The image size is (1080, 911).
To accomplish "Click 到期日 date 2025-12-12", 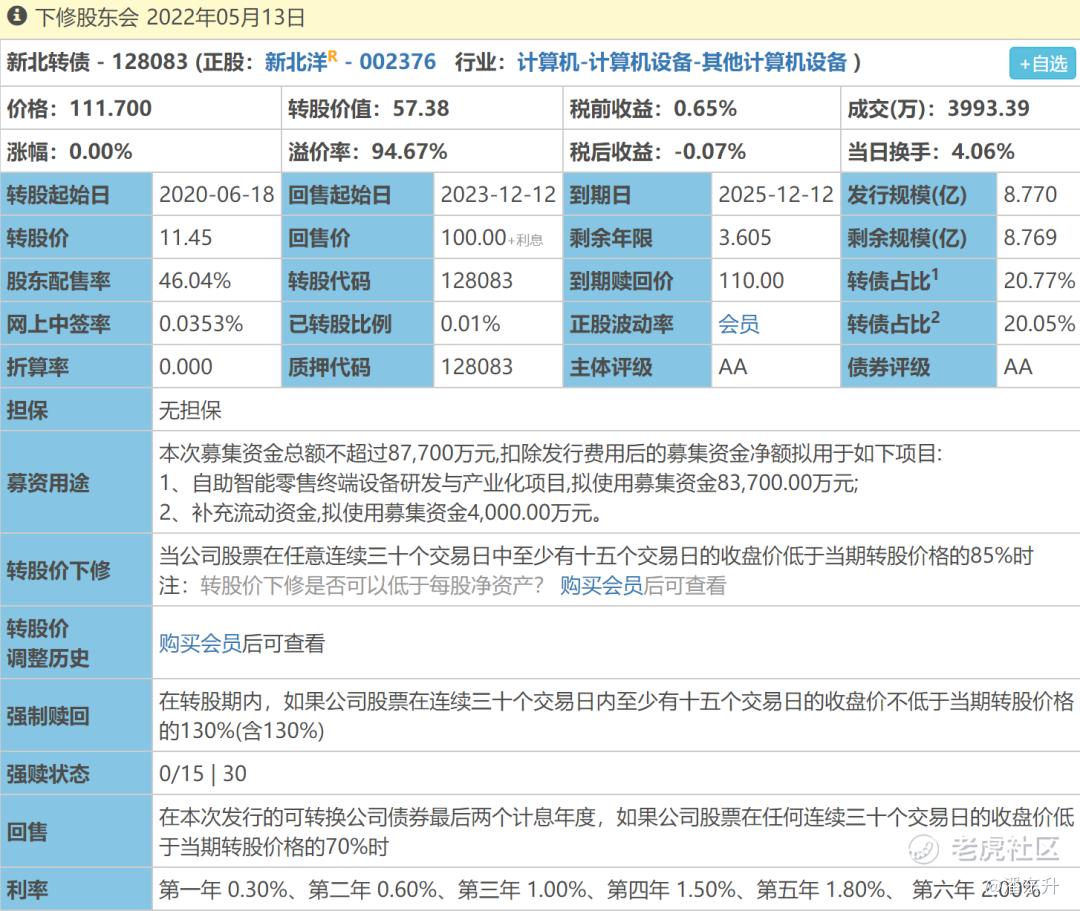I will point(776,194).
